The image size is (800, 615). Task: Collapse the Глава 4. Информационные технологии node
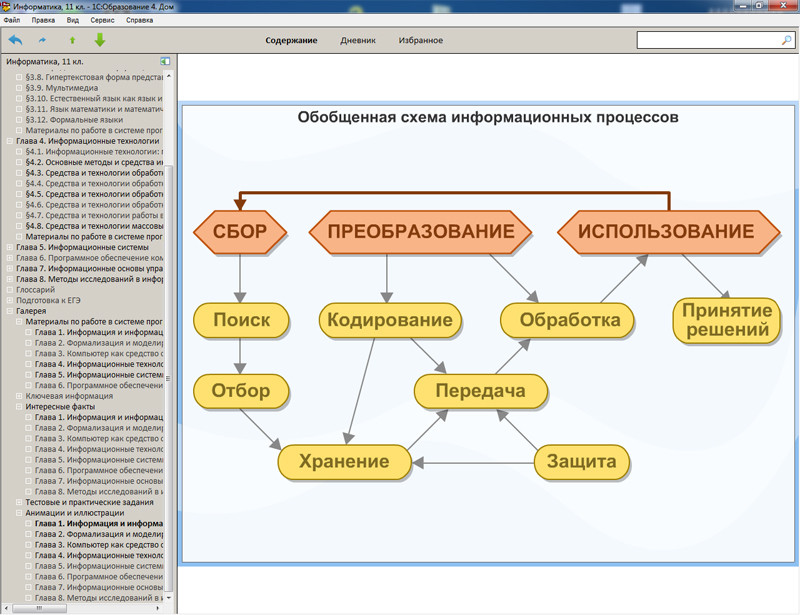tap(9, 141)
